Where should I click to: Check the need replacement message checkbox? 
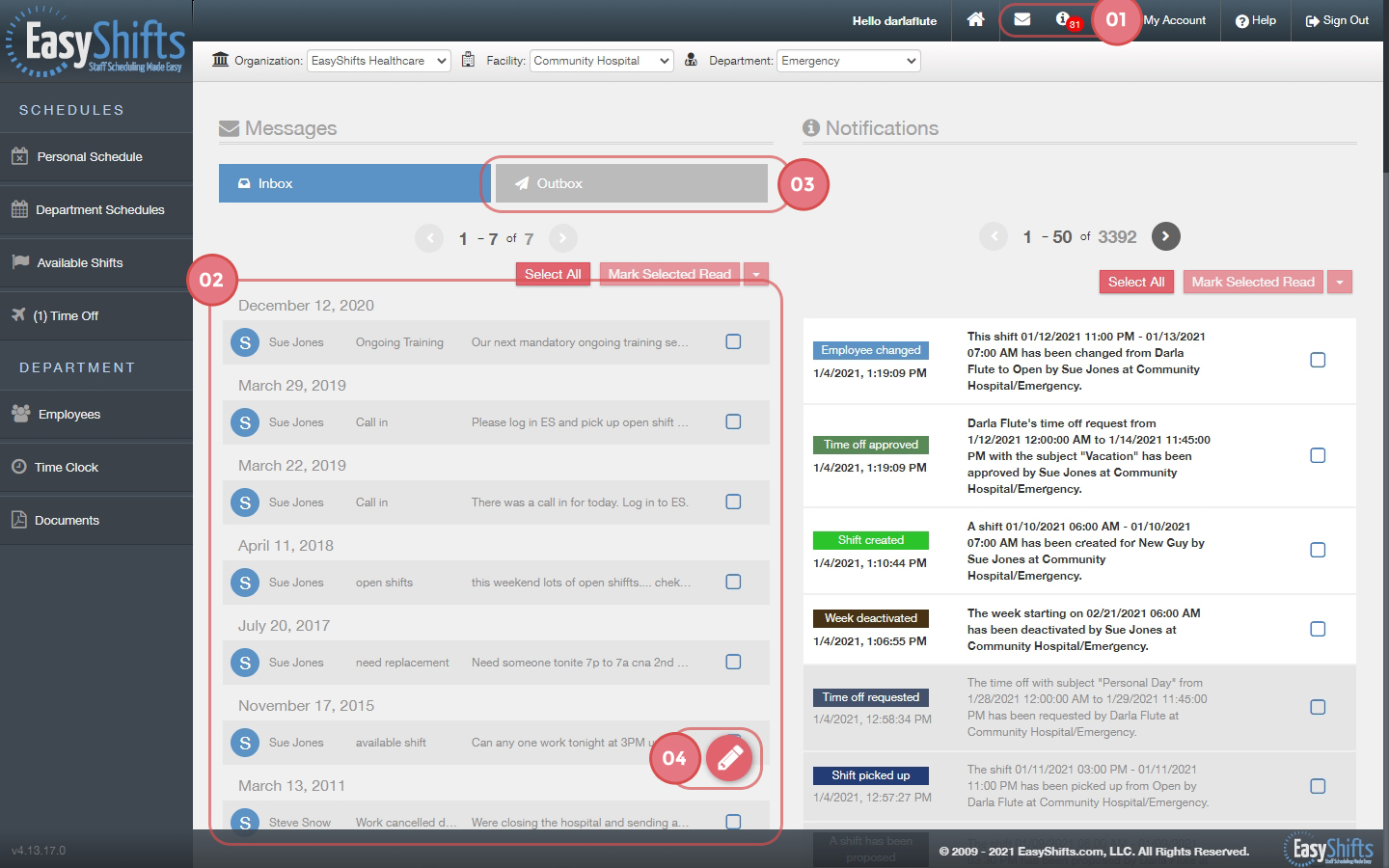tap(733, 662)
